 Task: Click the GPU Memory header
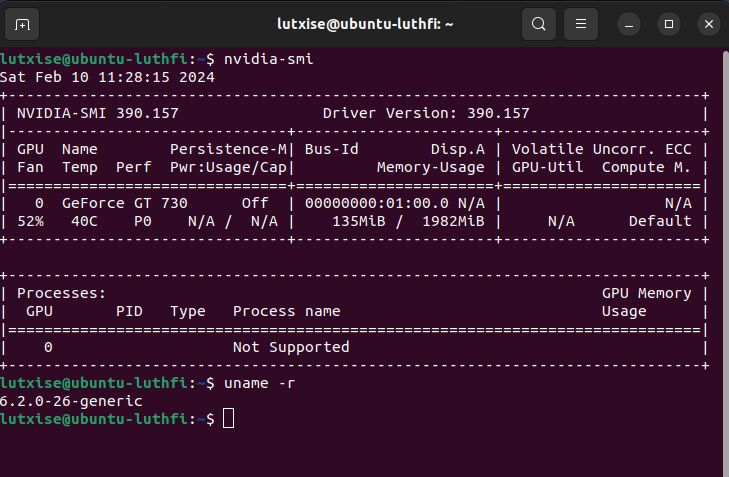(x=646, y=293)
